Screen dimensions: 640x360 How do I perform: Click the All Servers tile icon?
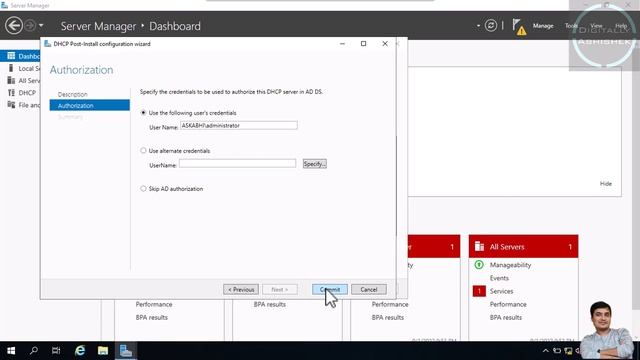479,247
